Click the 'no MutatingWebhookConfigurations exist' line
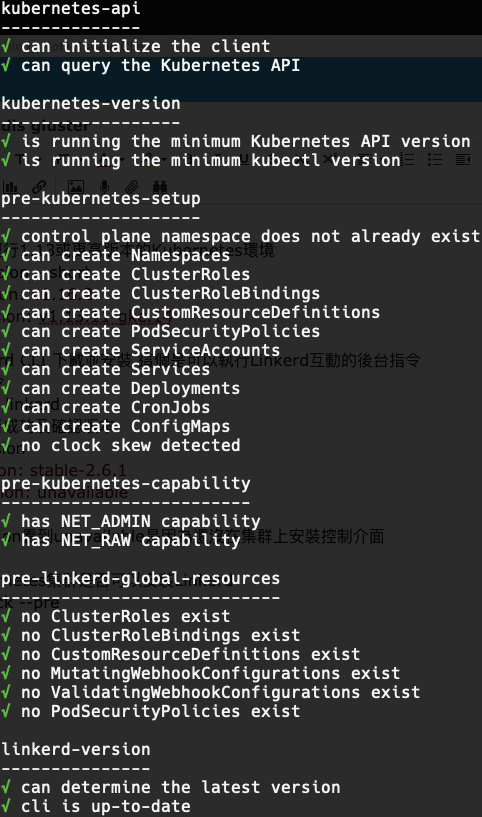The width and height of the screenshot is (482, 817). [201, 673]
